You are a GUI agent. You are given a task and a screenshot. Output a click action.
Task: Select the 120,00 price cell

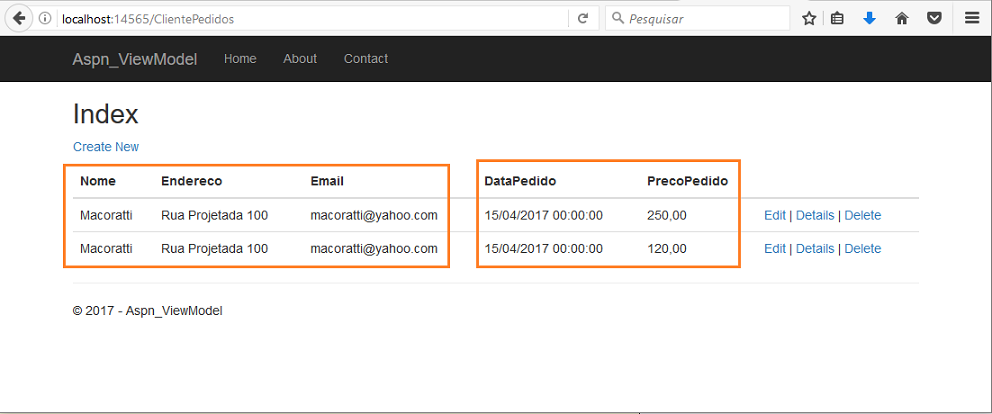(667, 249)
